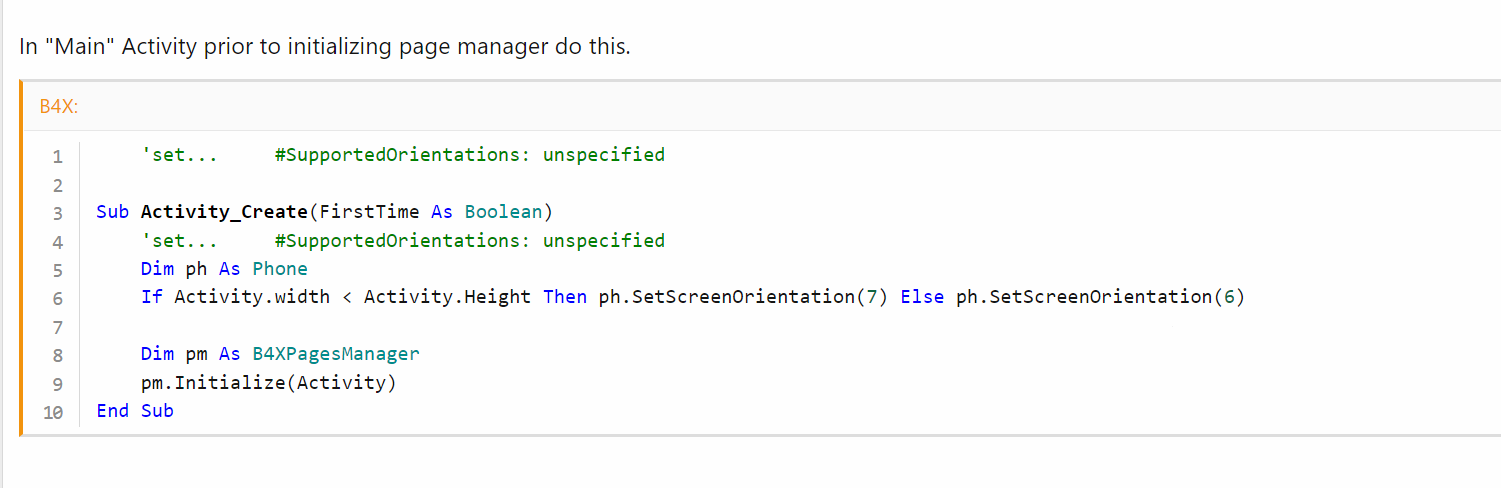This screenshot has width=1501, height=488.
Task: Click the Activity_Create sub name
Action: (x=224, y=212)
